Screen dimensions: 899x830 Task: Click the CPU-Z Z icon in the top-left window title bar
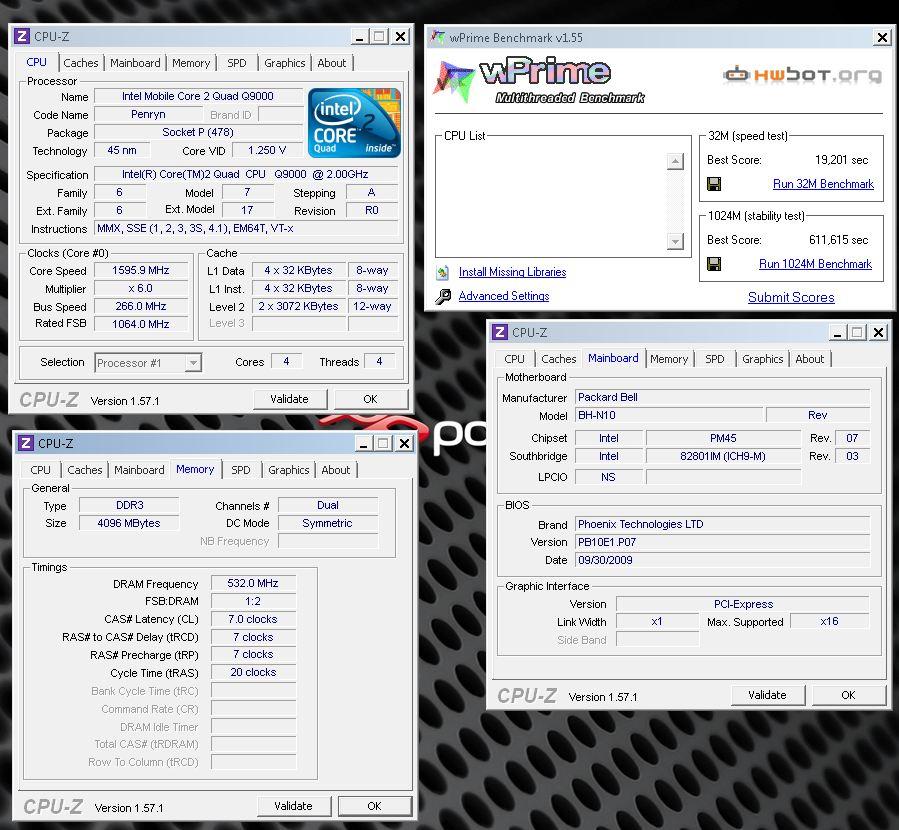[21, 37]
